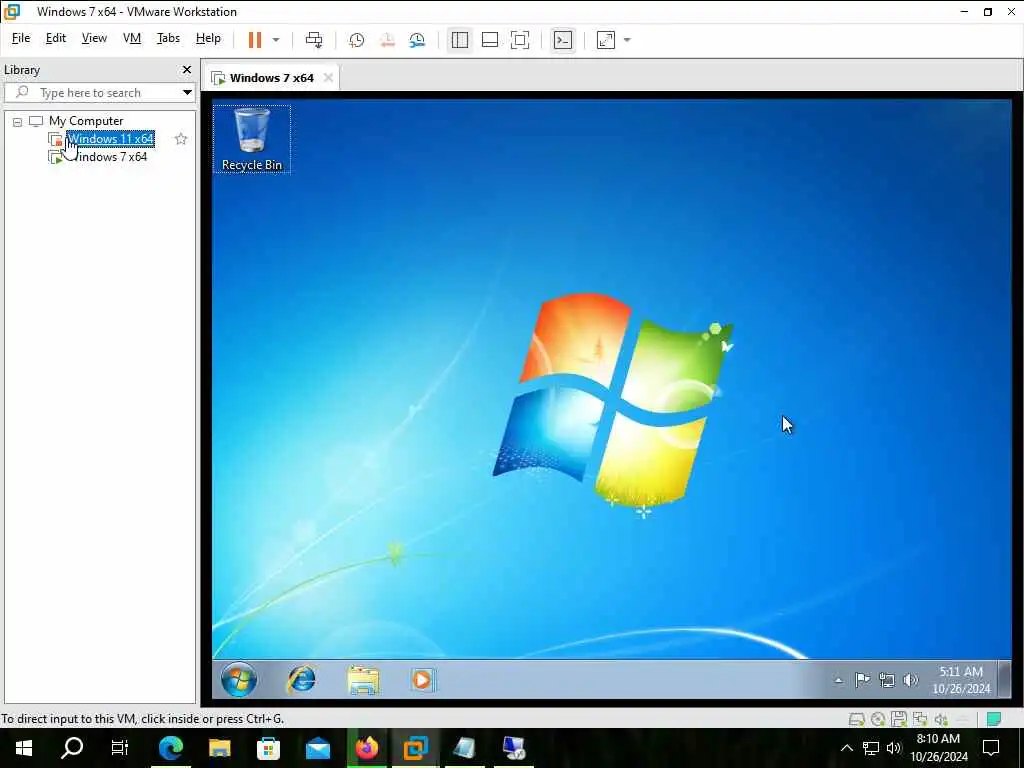Screen dimensions: 1024x768
Task: Click the guest network tray icon
Action: click(887, 680)
